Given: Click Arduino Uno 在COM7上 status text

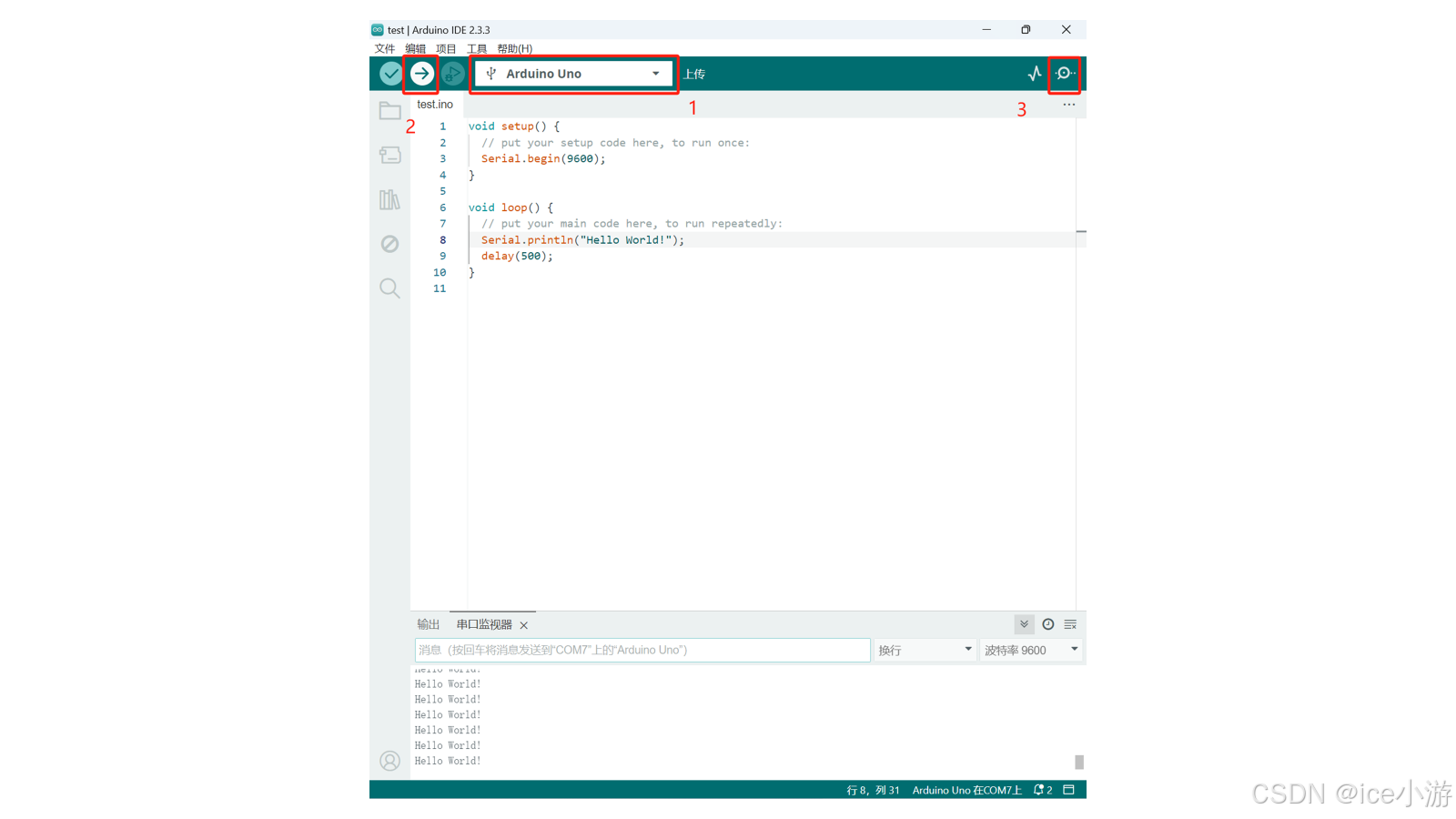Looking at the screenshot, I should [x=966, y=790].
